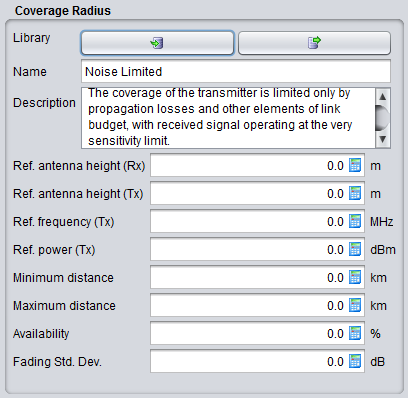Click the Availability label
Screen dimensions: 408x398
[x=41, y=334]
